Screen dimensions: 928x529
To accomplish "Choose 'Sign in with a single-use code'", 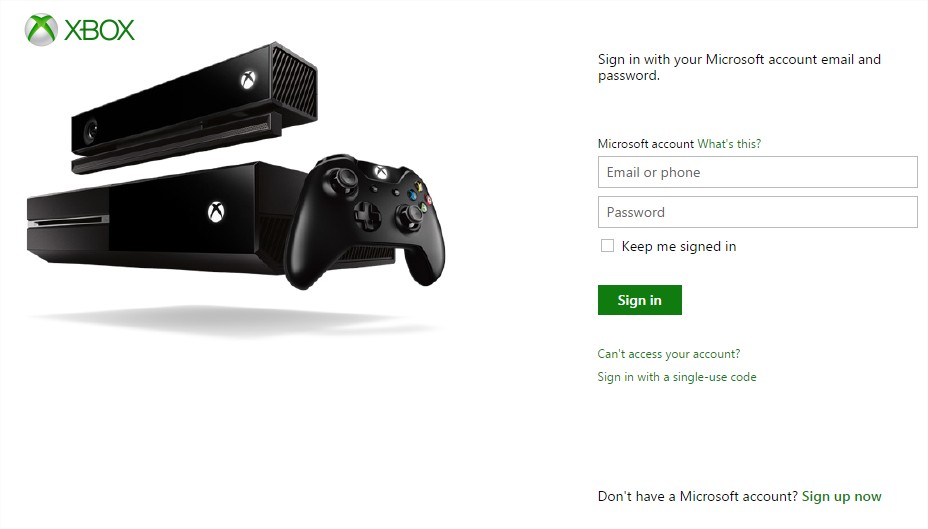I will click(x=677, y=377).
